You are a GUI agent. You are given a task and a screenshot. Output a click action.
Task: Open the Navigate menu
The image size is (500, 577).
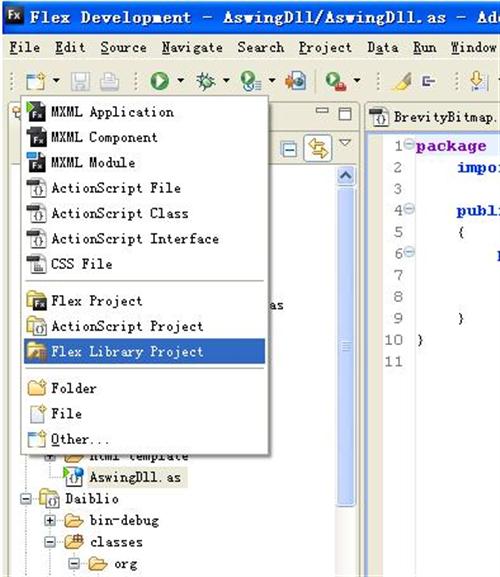(x=192, y=47)
